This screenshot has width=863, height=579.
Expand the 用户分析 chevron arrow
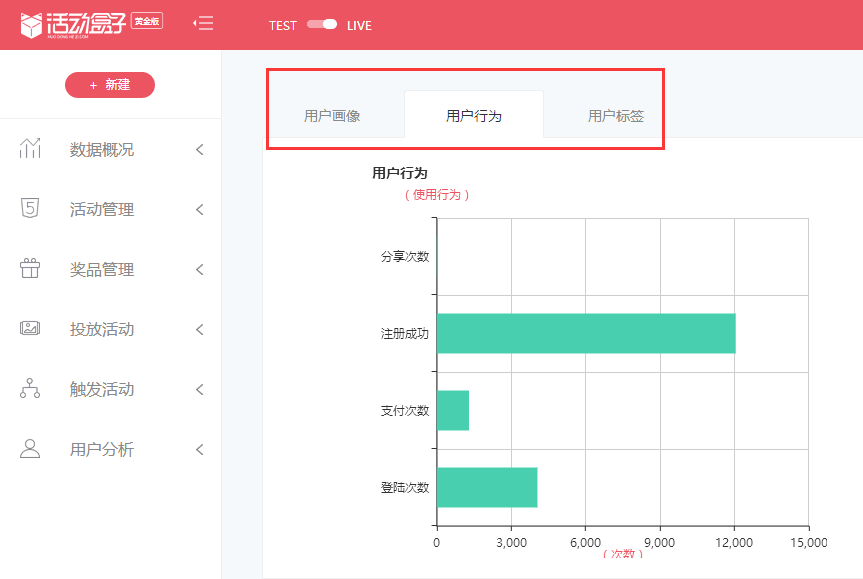[199, 450]
